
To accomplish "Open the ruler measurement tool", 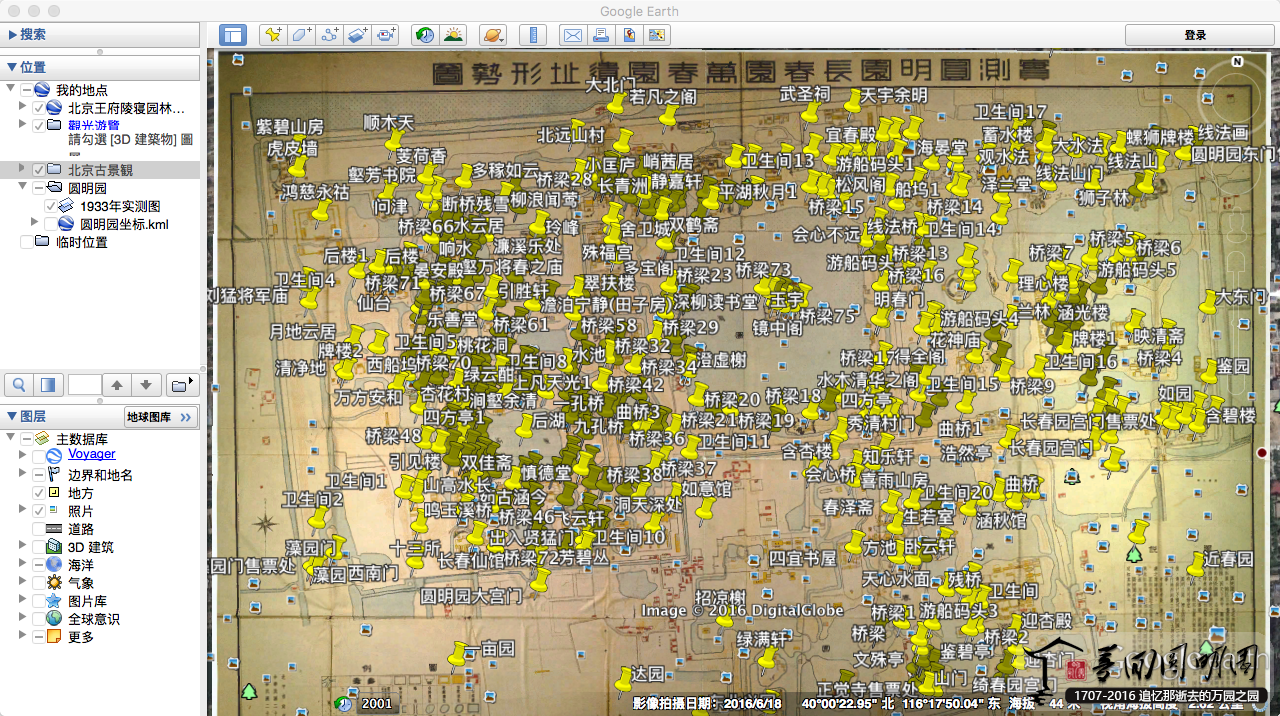I will [x=532, y=35].
